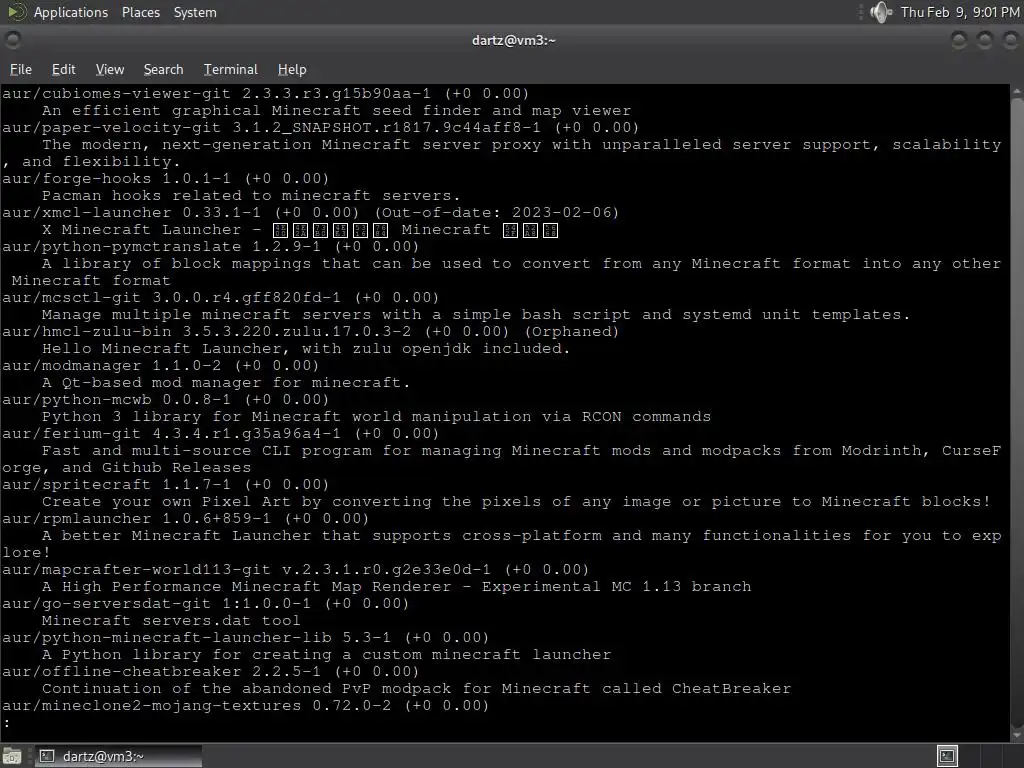1024x768 pixels.
Task: Open the terminal Edit menu
Action: pos(63,69)
